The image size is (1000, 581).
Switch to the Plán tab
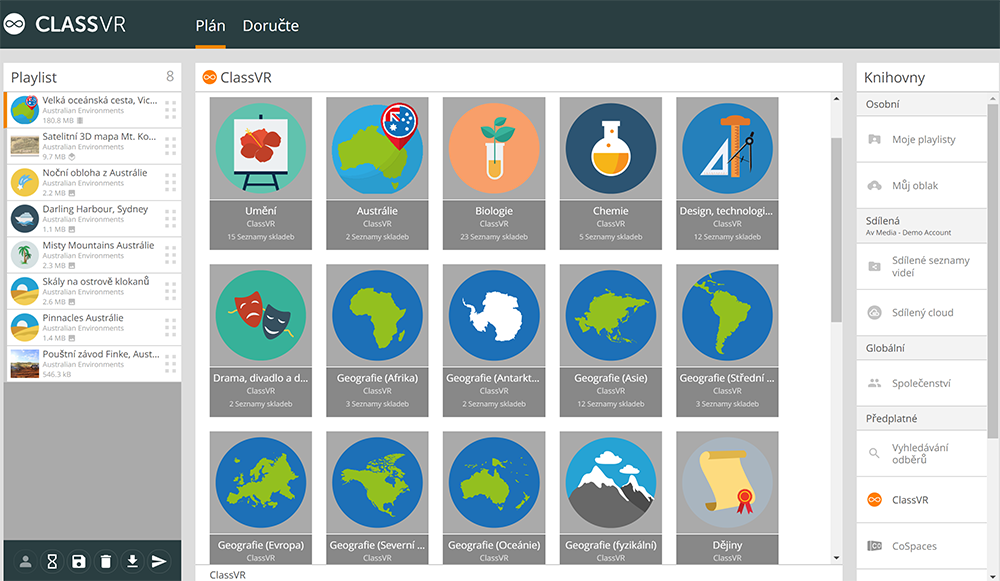210,26
